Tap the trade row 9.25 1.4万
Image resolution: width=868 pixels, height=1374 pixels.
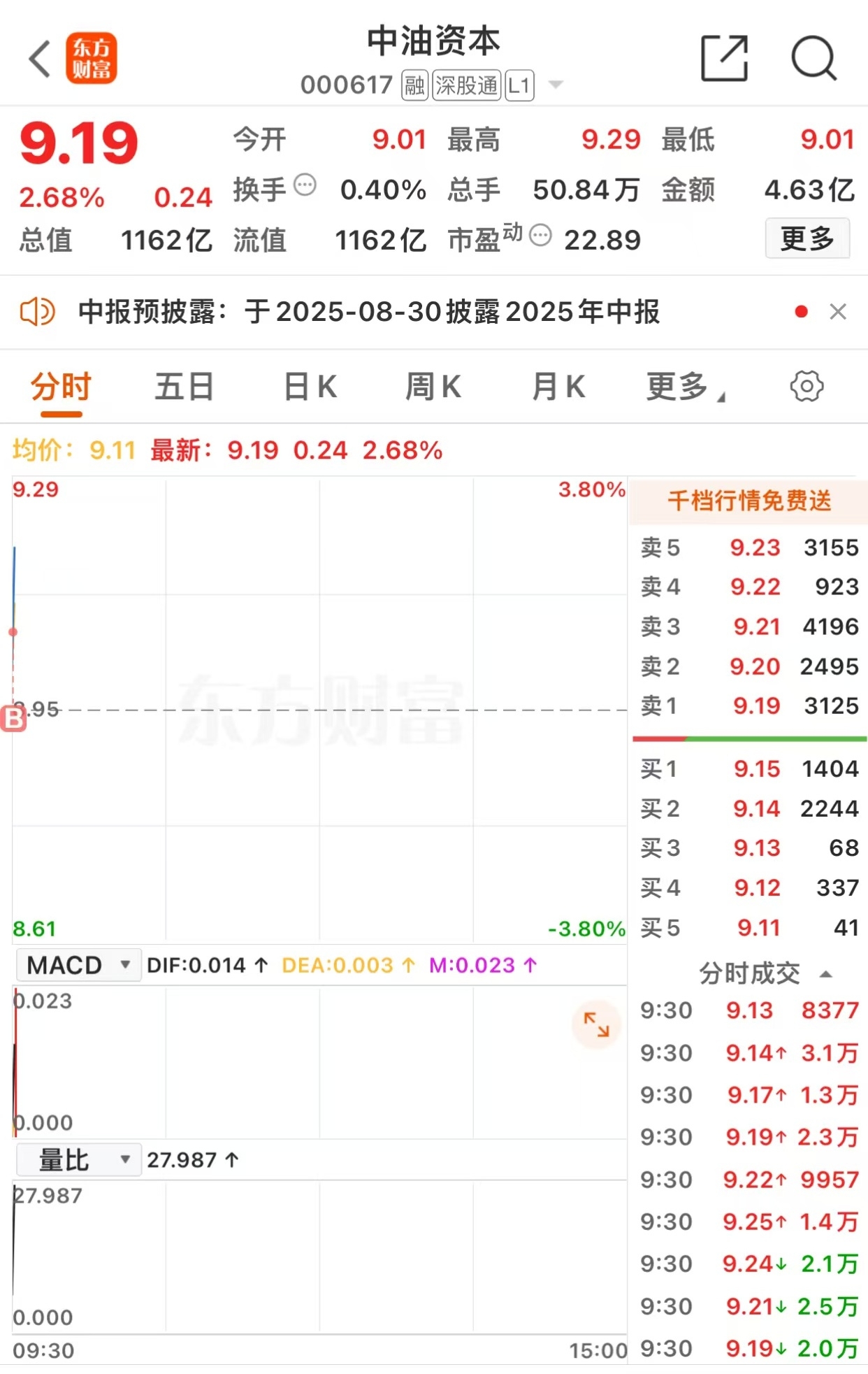pyautogui.click(x=749, y=1222)
